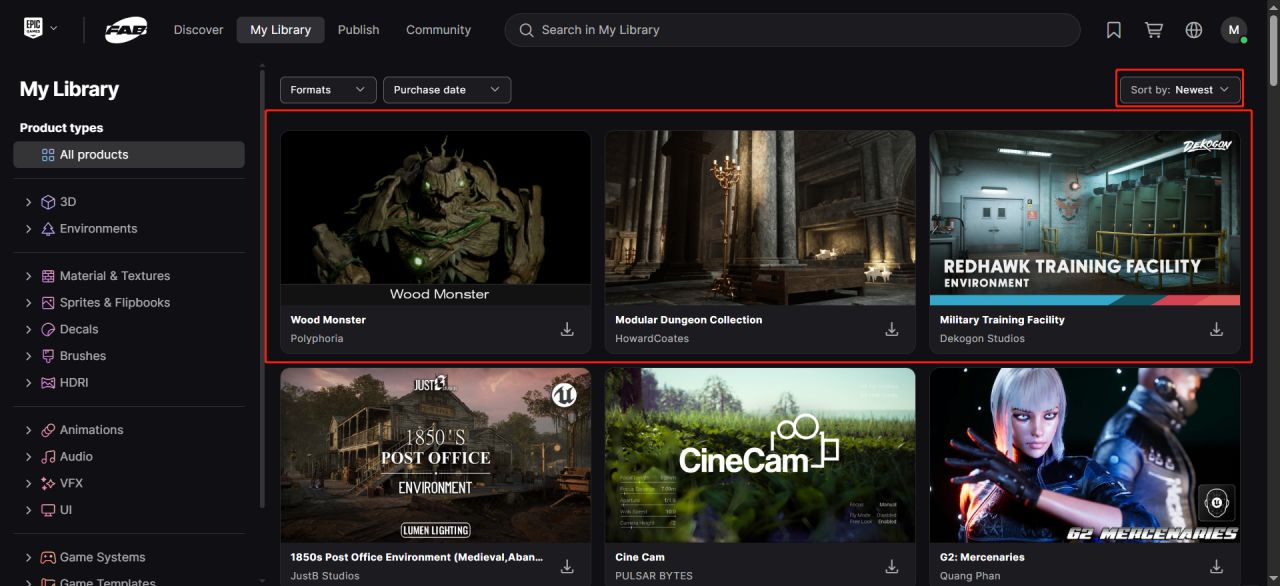
Task: Click the Search in My Library field
Action: pos(792,30)
